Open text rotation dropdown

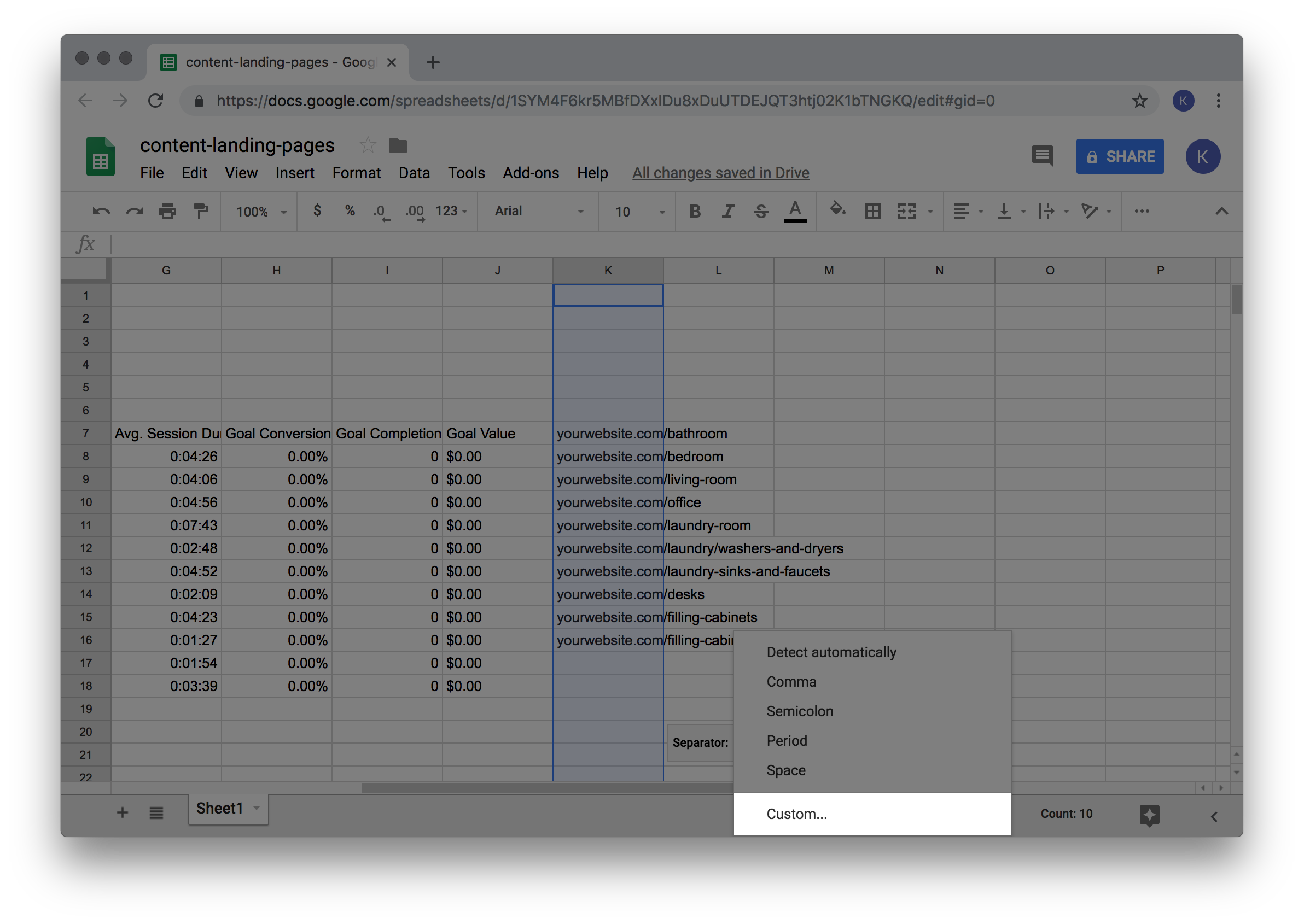[1096, 211]
